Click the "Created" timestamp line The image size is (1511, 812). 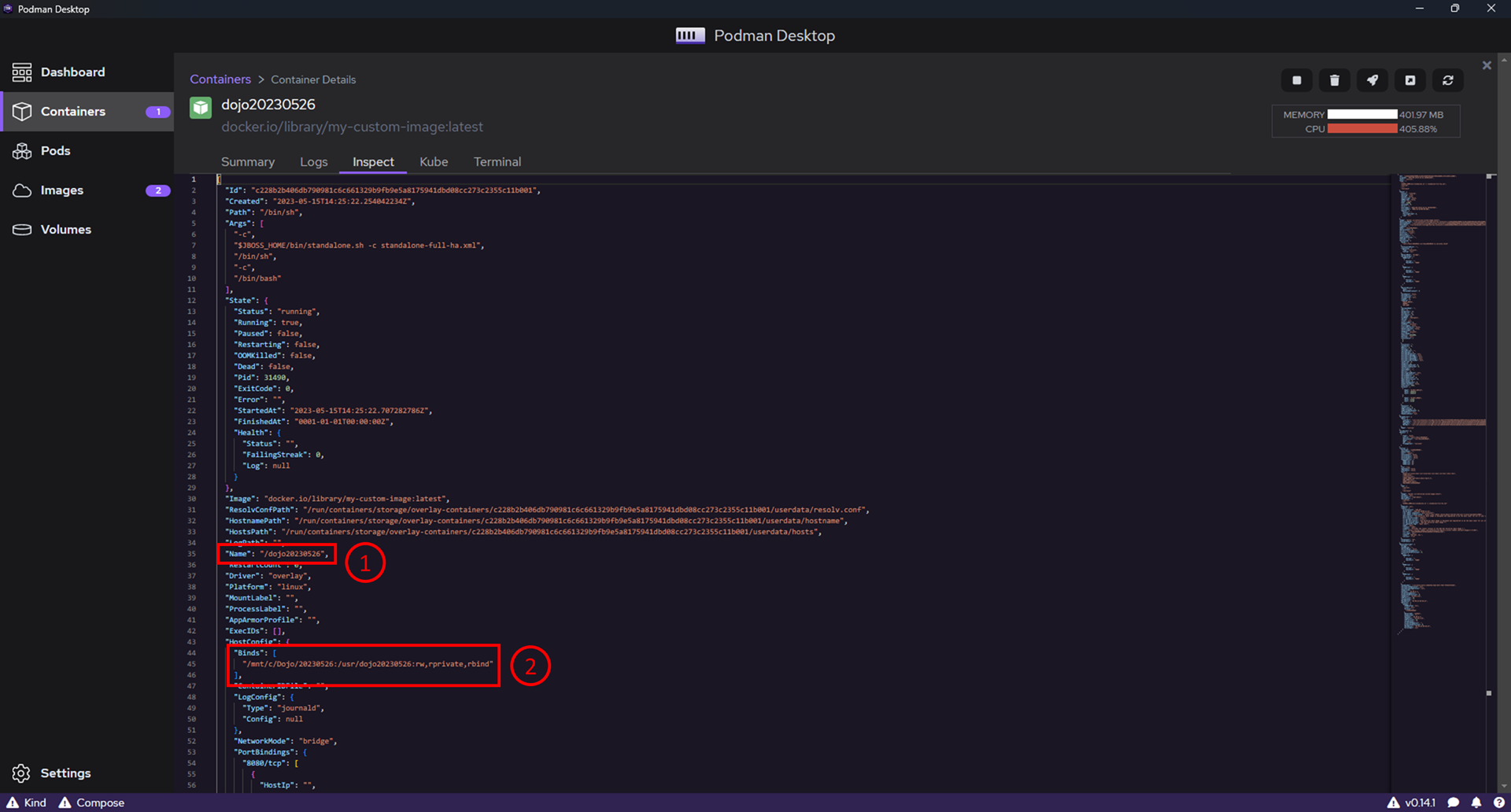320,201
